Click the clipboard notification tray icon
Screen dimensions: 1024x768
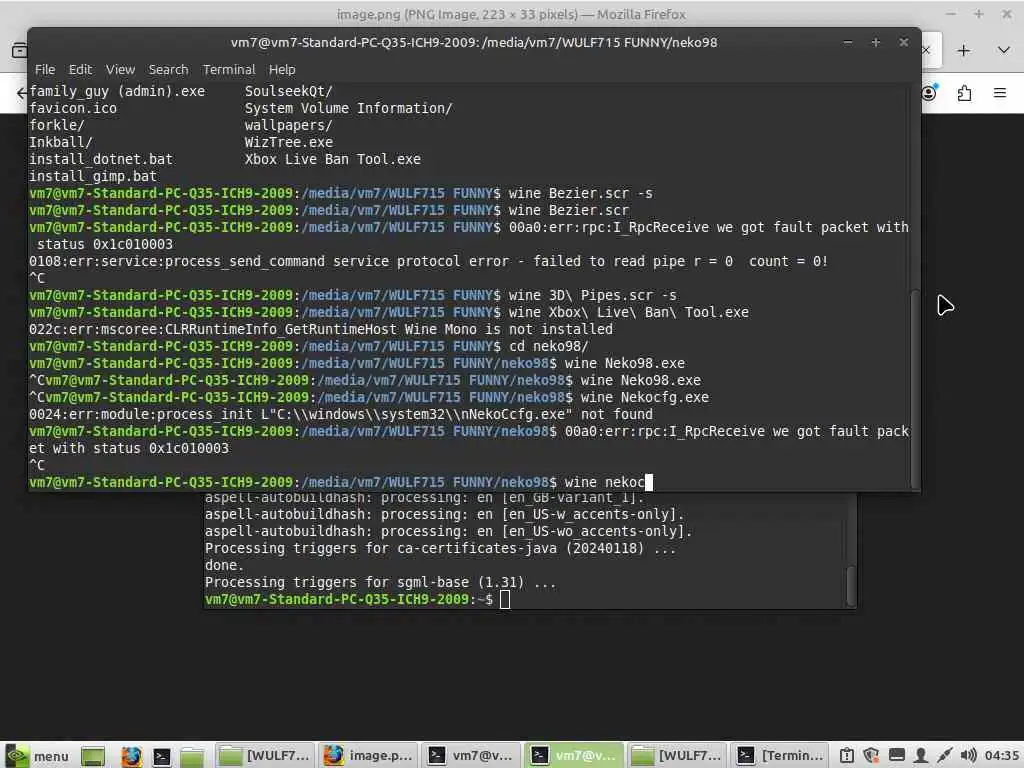[847, 756]
